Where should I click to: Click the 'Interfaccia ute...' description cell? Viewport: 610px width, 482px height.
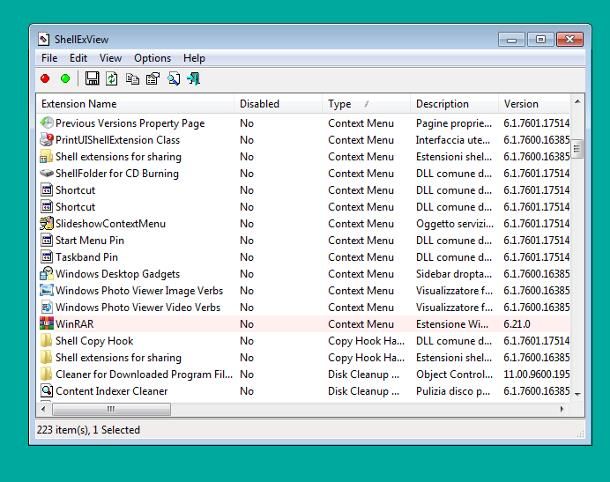453,140
